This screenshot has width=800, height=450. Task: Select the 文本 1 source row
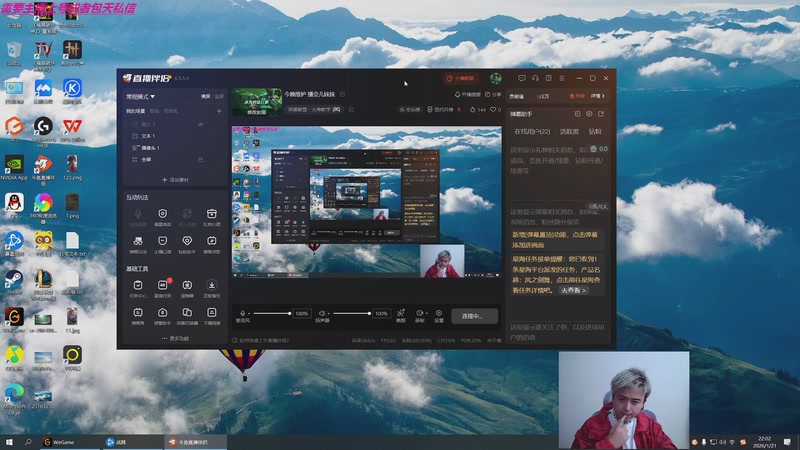173,136
